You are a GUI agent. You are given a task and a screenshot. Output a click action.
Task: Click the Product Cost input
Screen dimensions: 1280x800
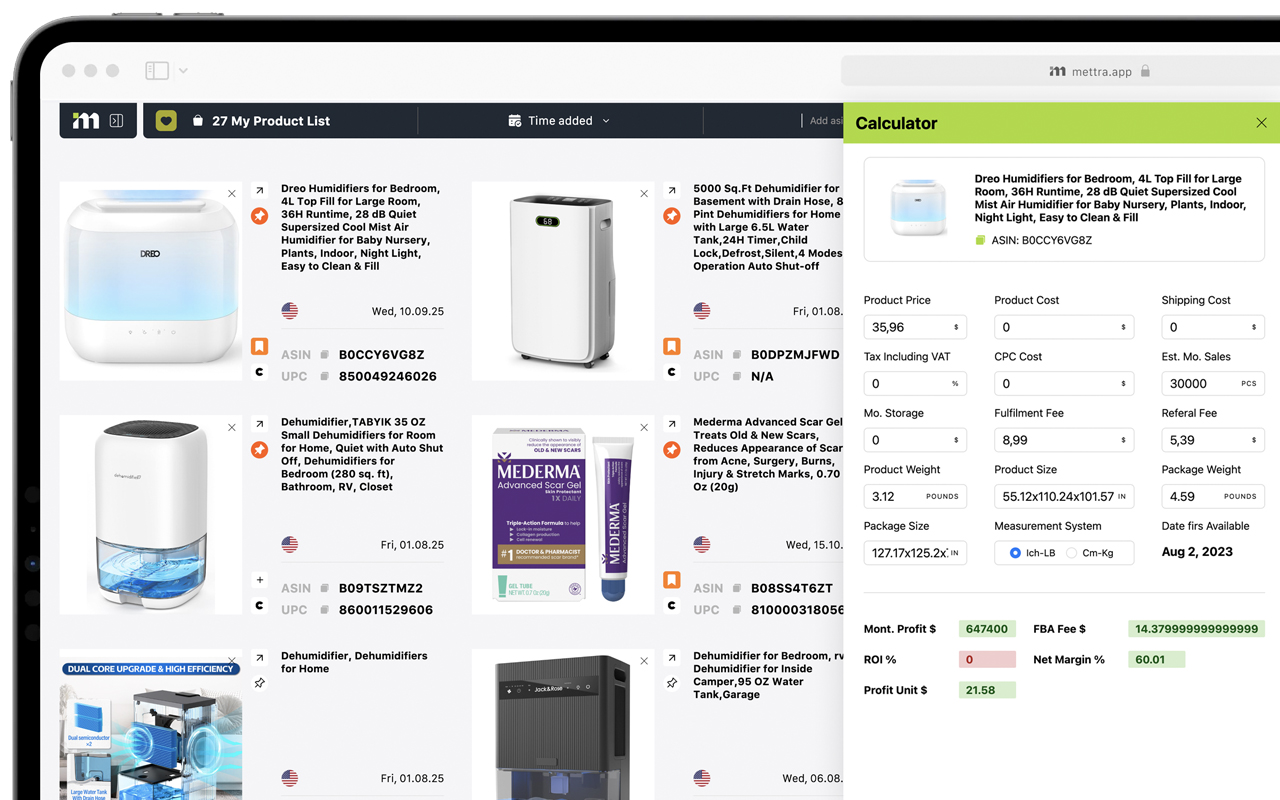click(x=1064, y=327)
